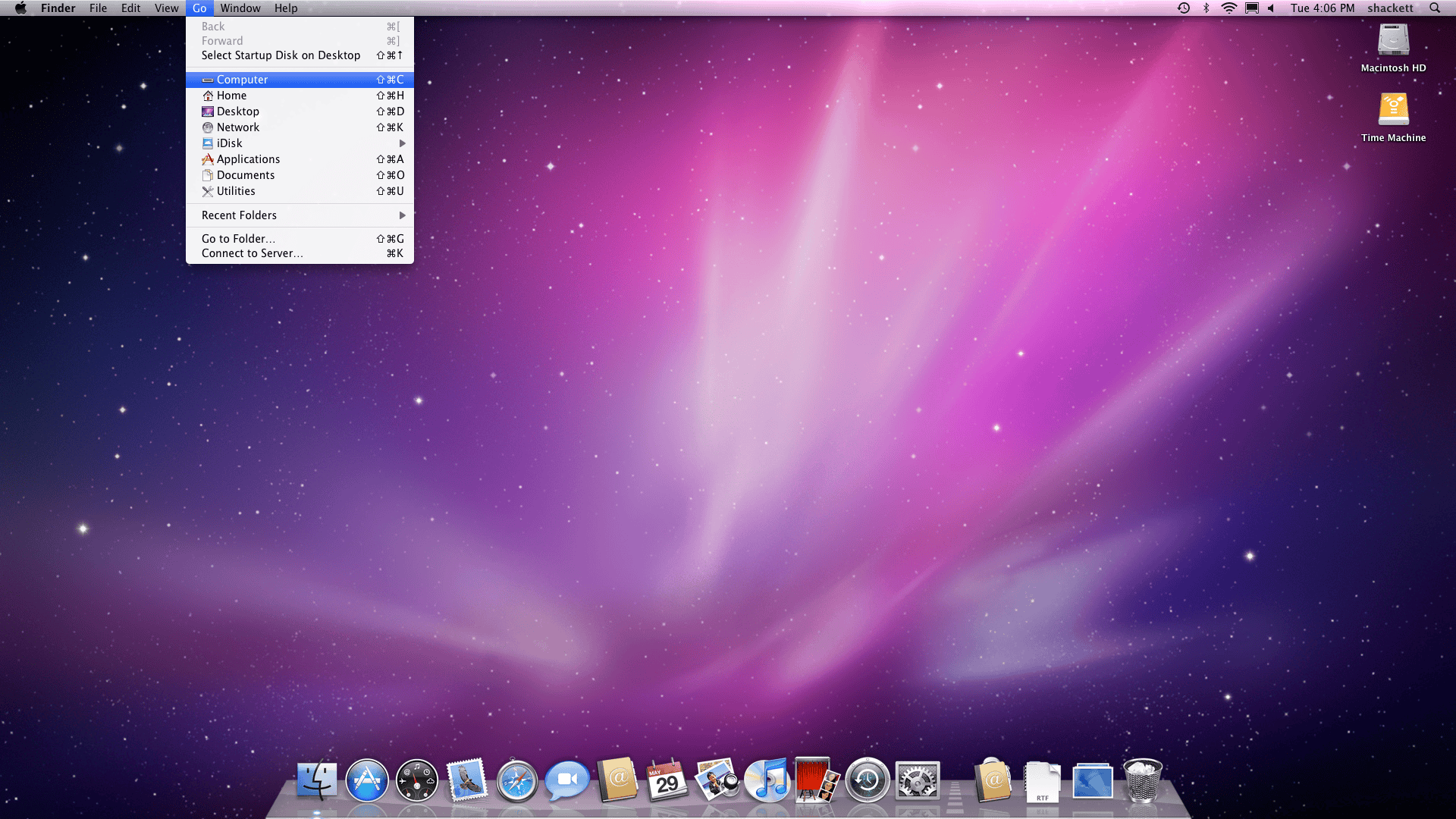Open Dashboard from the Dock
Screen dimensions: 1456x819
(x=417, y=780)
